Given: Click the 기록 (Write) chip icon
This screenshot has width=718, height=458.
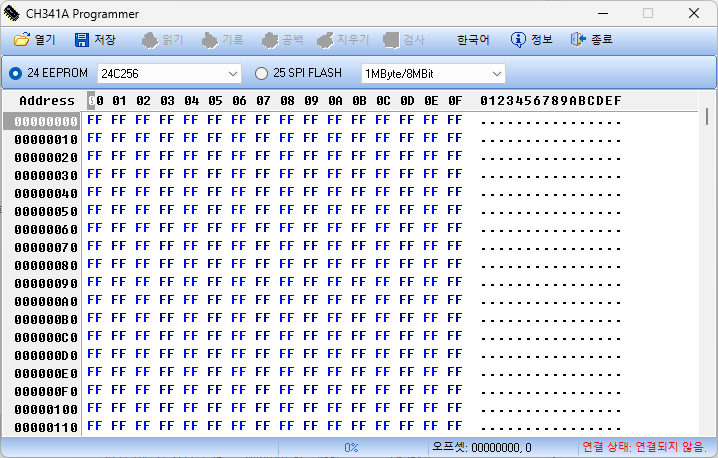Looking at the screenshot, I should coord(210,40).
